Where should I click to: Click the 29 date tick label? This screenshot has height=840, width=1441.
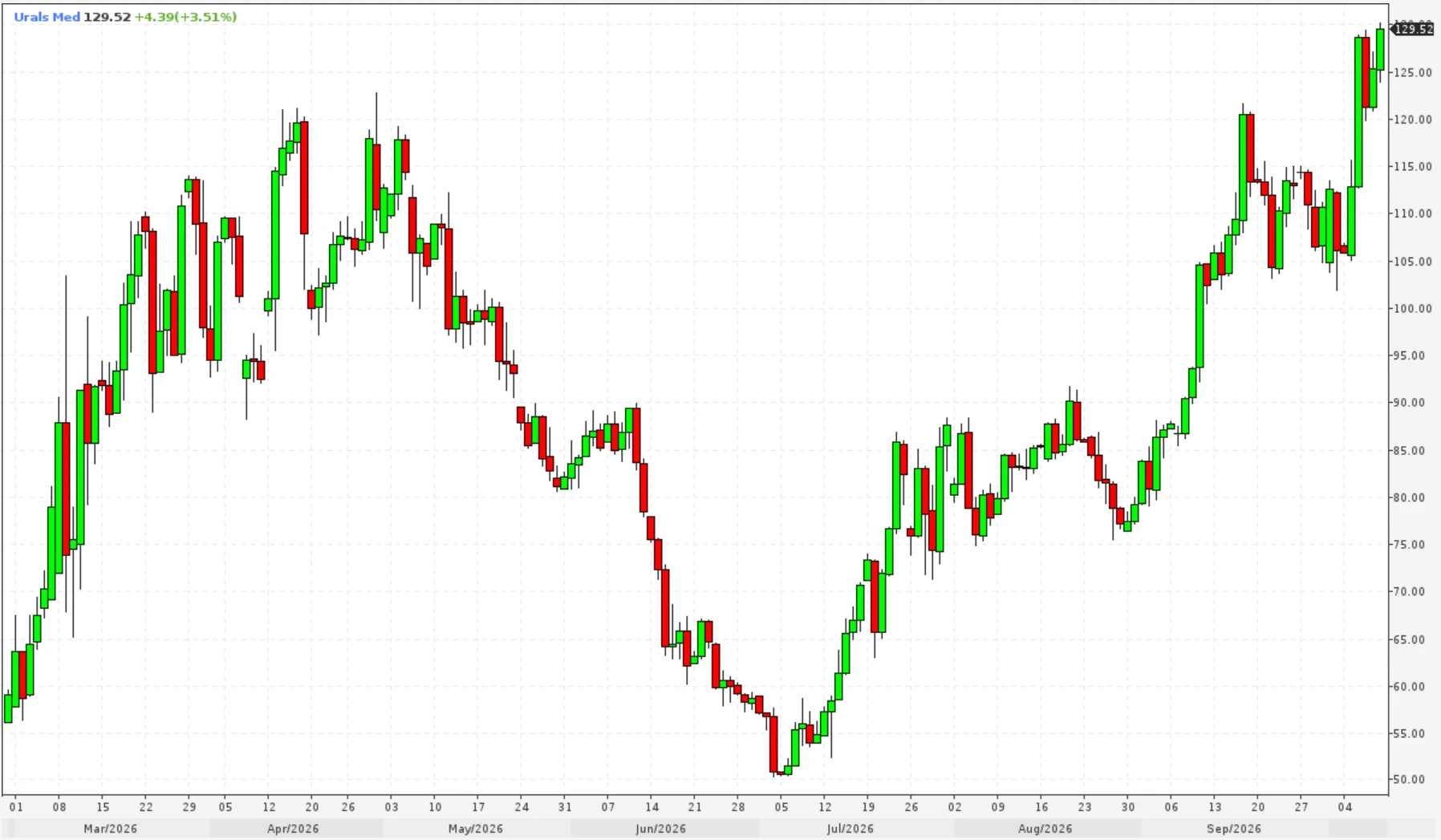point(189,807)
